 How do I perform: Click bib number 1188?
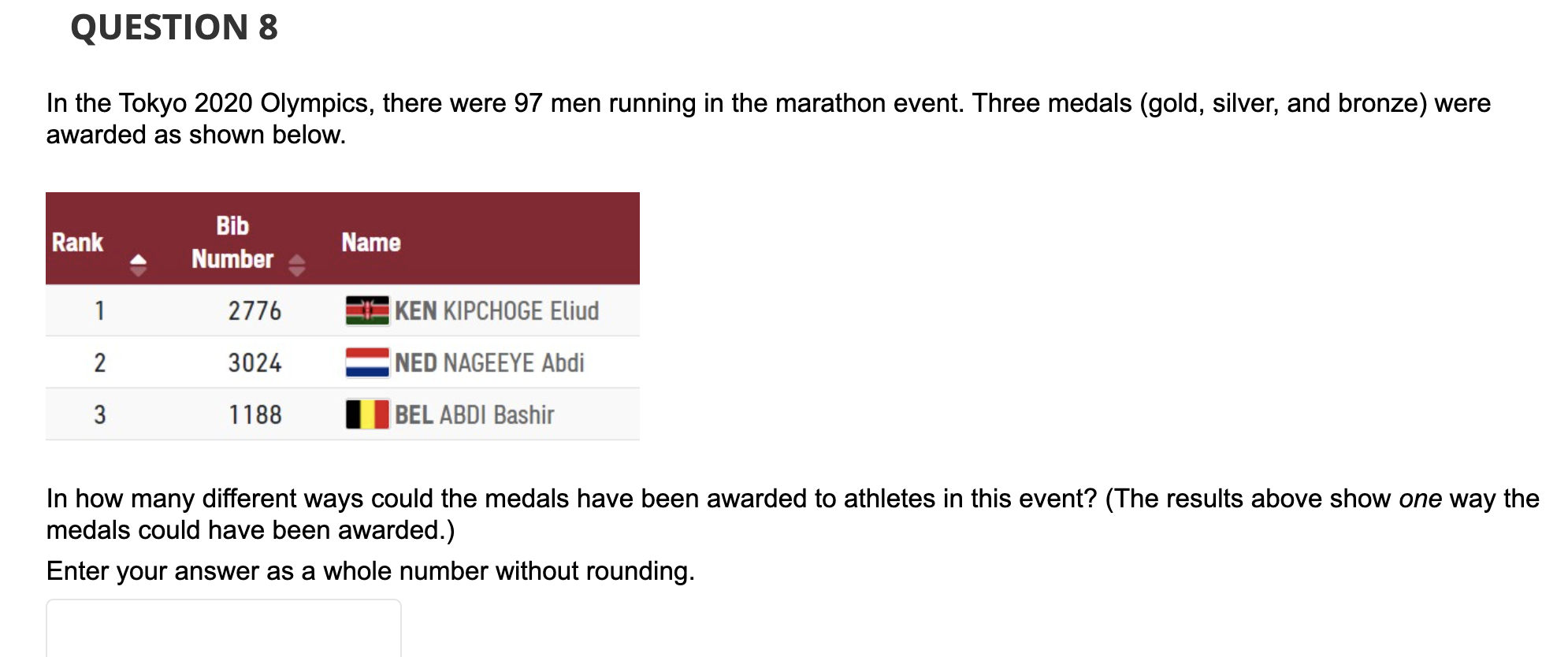point(255,414)
